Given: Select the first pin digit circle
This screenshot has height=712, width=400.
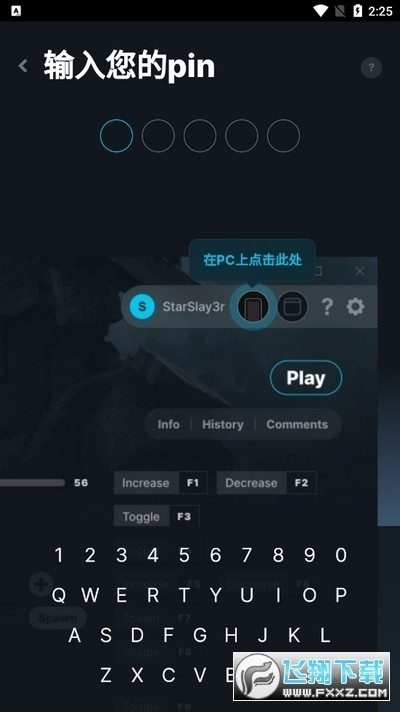Looking at the screenshot, I should [116, 136].
